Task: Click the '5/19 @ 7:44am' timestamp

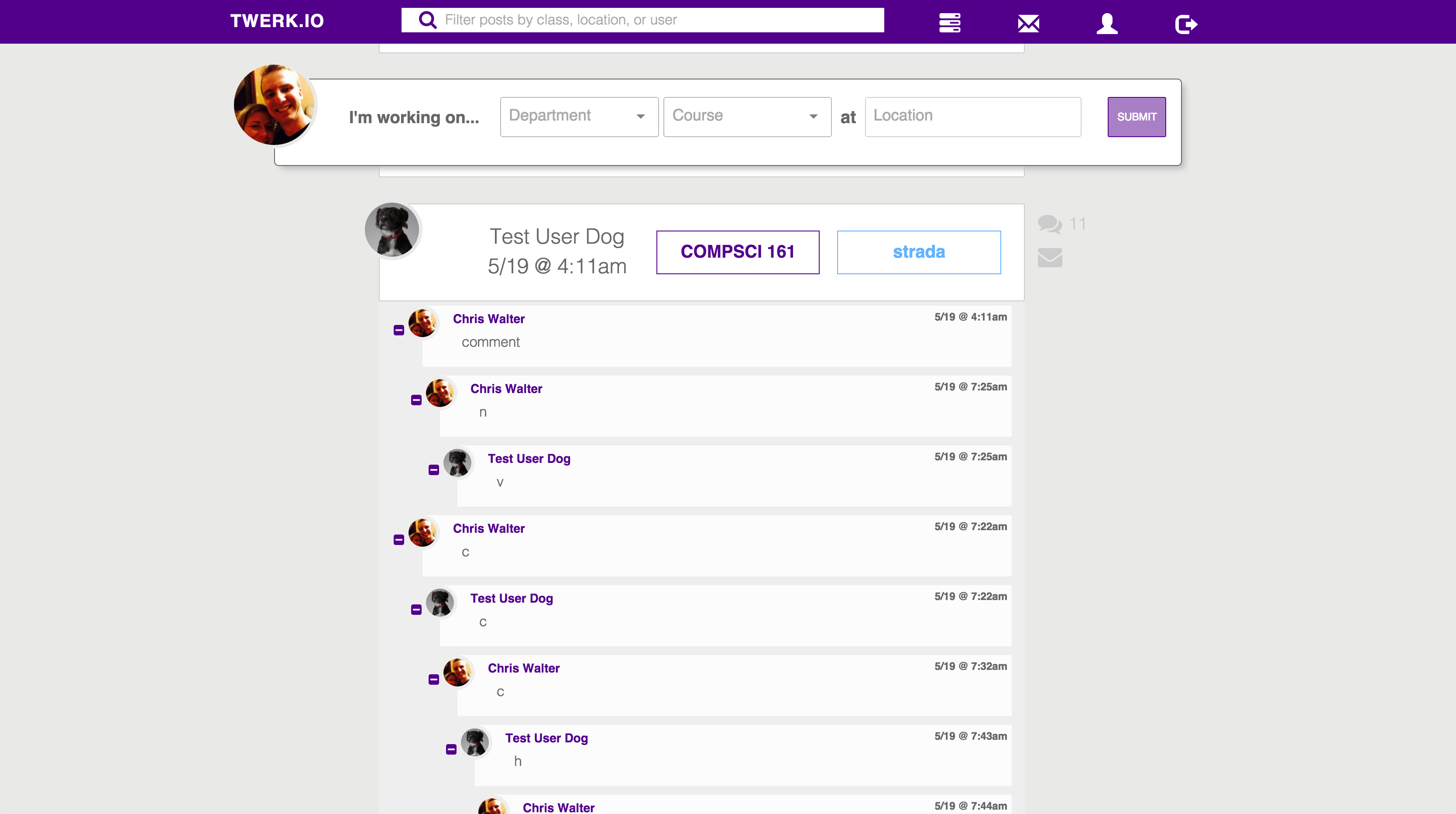Action: pyautogui.click(x=971, y=806)
